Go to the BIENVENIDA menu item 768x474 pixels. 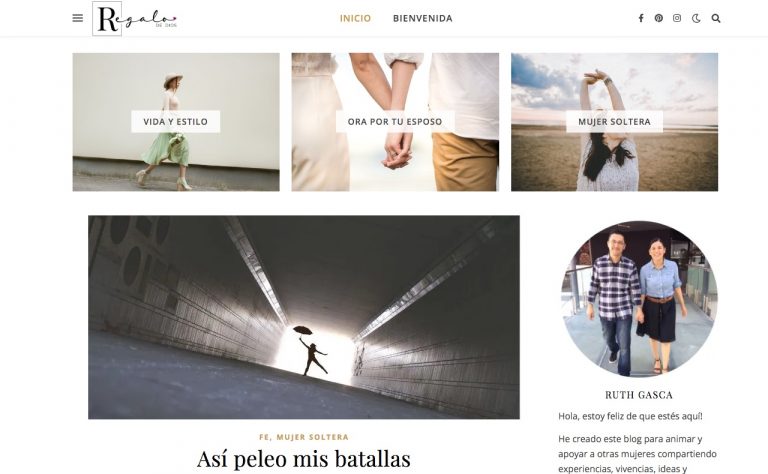pyautogui.click(x=423, y=18)
